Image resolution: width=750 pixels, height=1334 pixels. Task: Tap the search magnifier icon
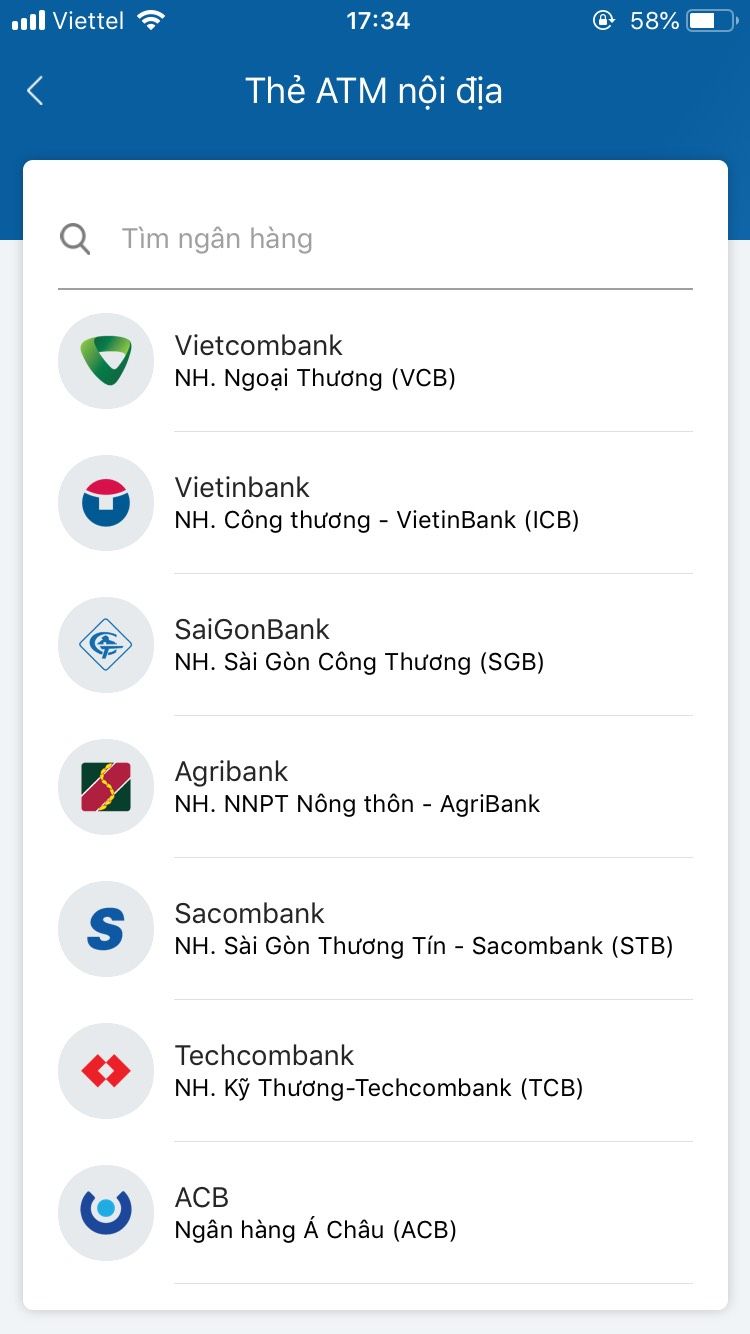(x=75, y=239)
